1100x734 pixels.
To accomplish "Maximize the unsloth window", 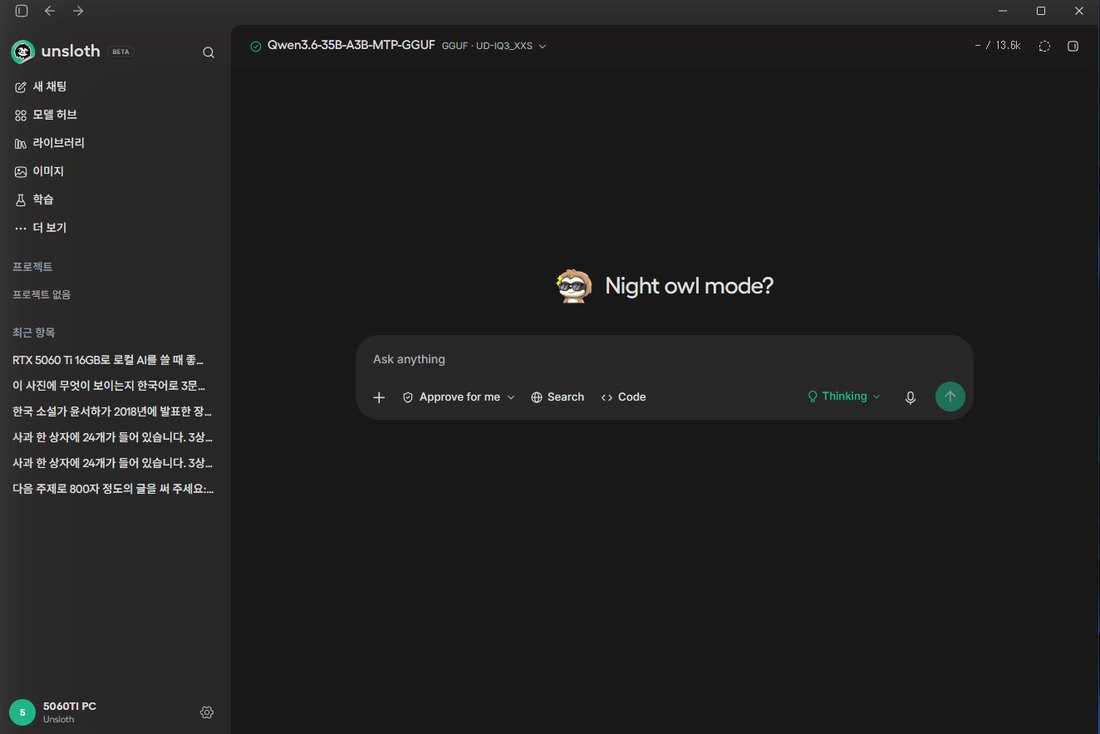I will tap(1041, 11).
